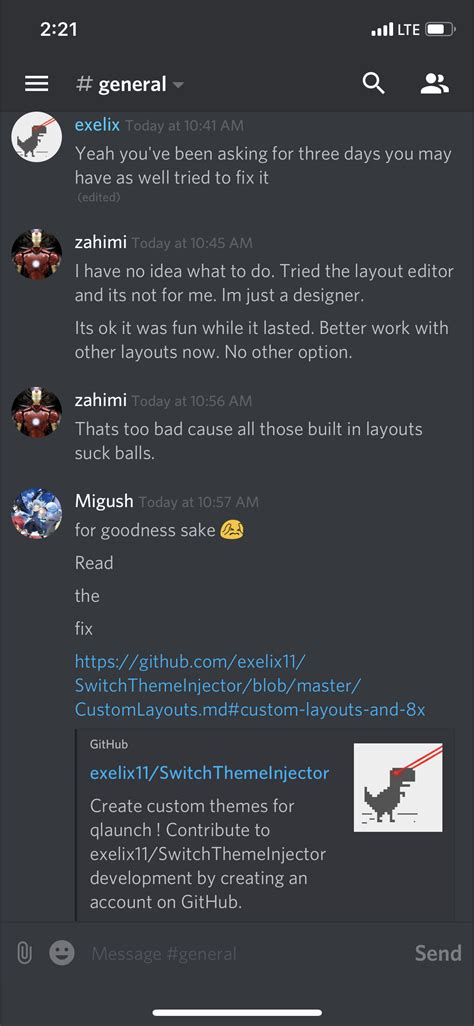Image resolution: width=474 pixels, height=1026 pixels.
Task: Tap the exelix username
Action: pos(97,124)
